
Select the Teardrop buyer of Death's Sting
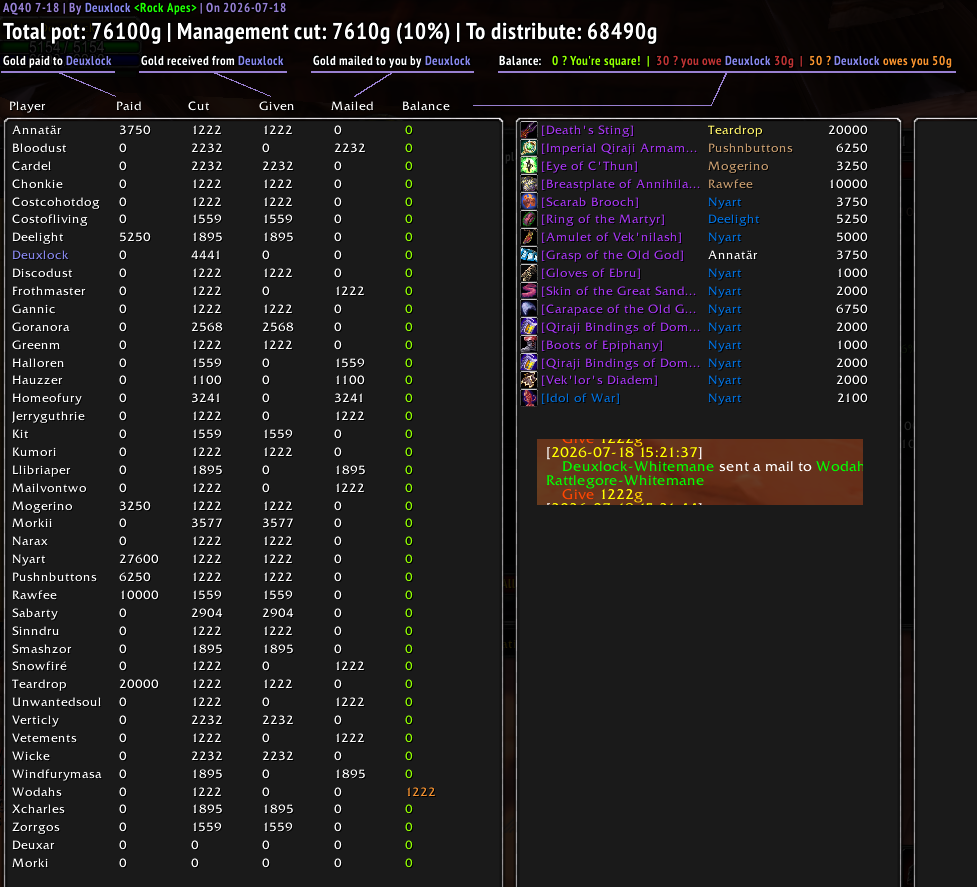[735, 130]
